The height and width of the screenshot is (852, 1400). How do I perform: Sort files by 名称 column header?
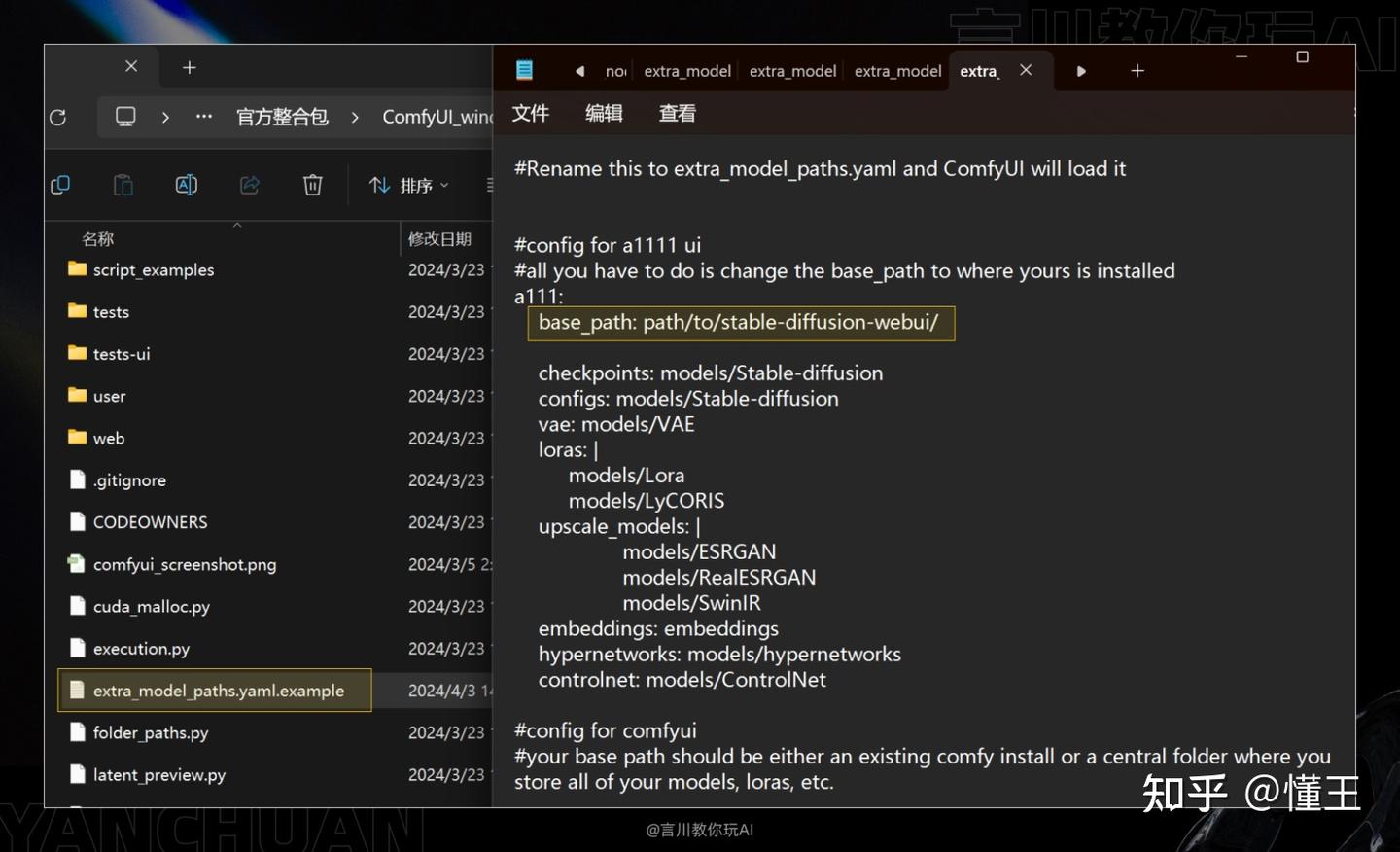[x=97, y=238]
